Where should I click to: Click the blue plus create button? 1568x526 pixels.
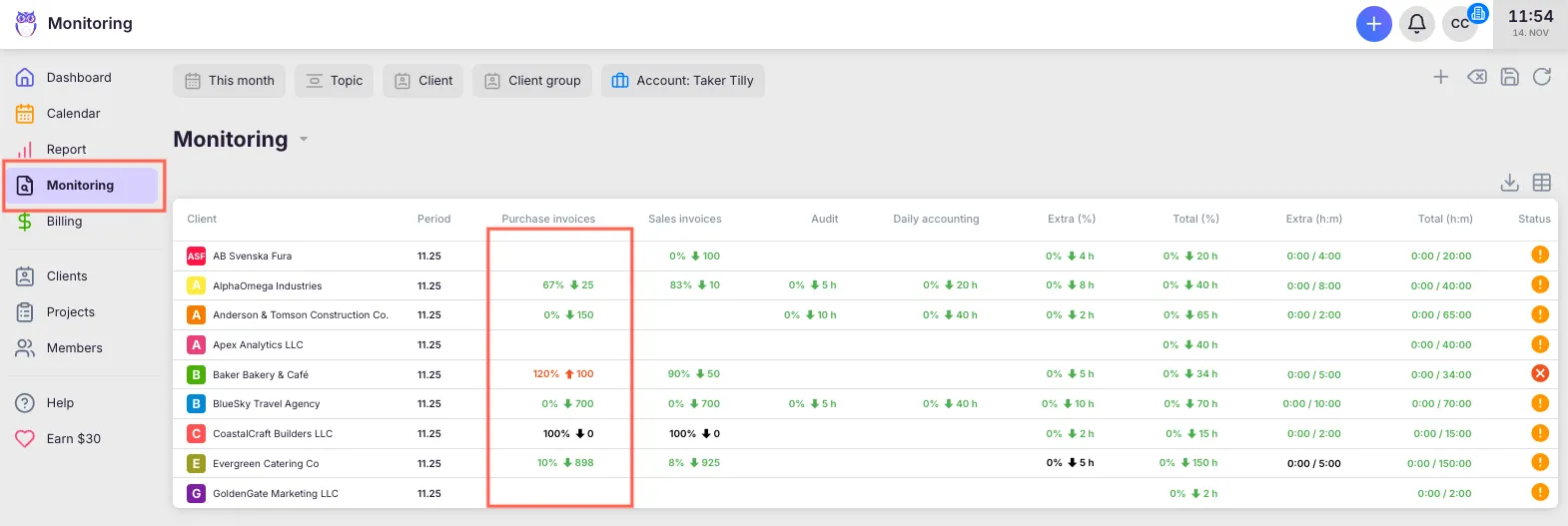(1373, 24)
